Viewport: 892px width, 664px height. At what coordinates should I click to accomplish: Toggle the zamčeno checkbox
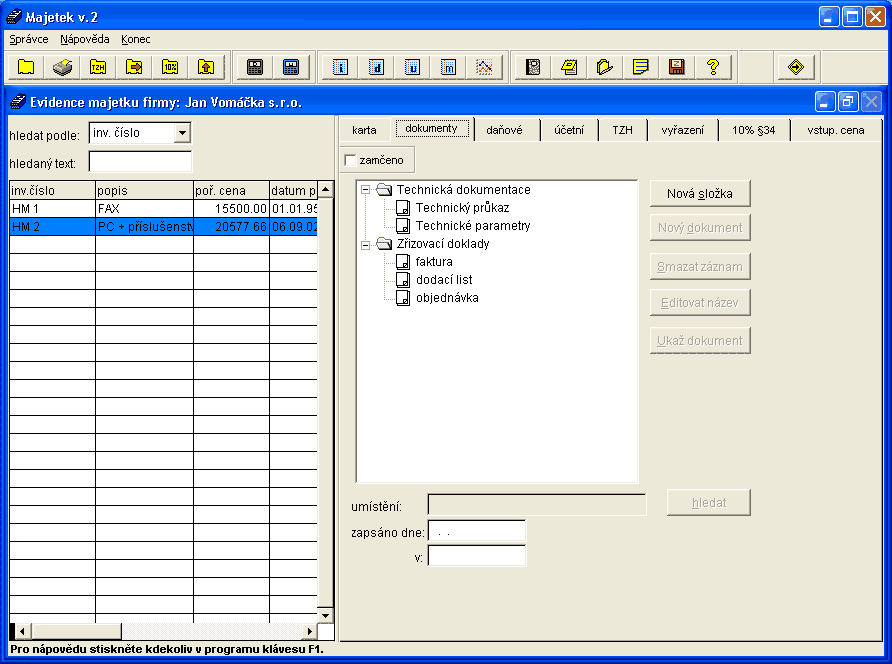[350, 160]
